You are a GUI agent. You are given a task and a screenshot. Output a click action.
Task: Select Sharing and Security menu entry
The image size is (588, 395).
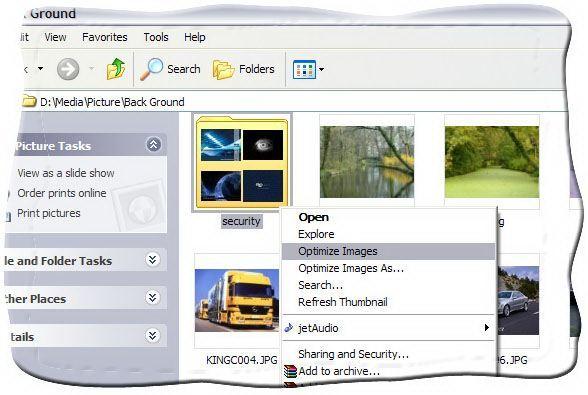pos(353,354)
